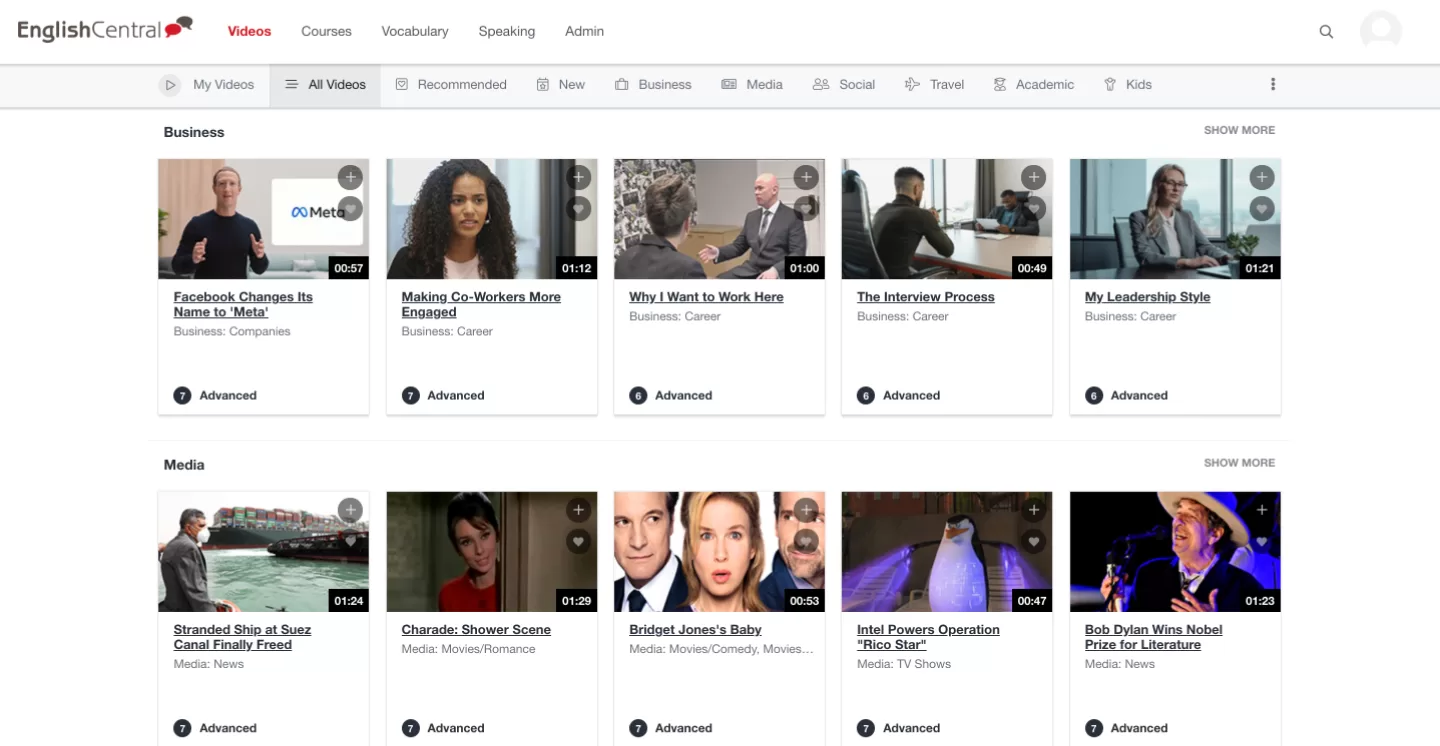1440x746 pixels.
Task: Add 'Bob Dylan Wins Nobel Prize' plus icon
Action: pyautogui.click(x=1262, y=510)
